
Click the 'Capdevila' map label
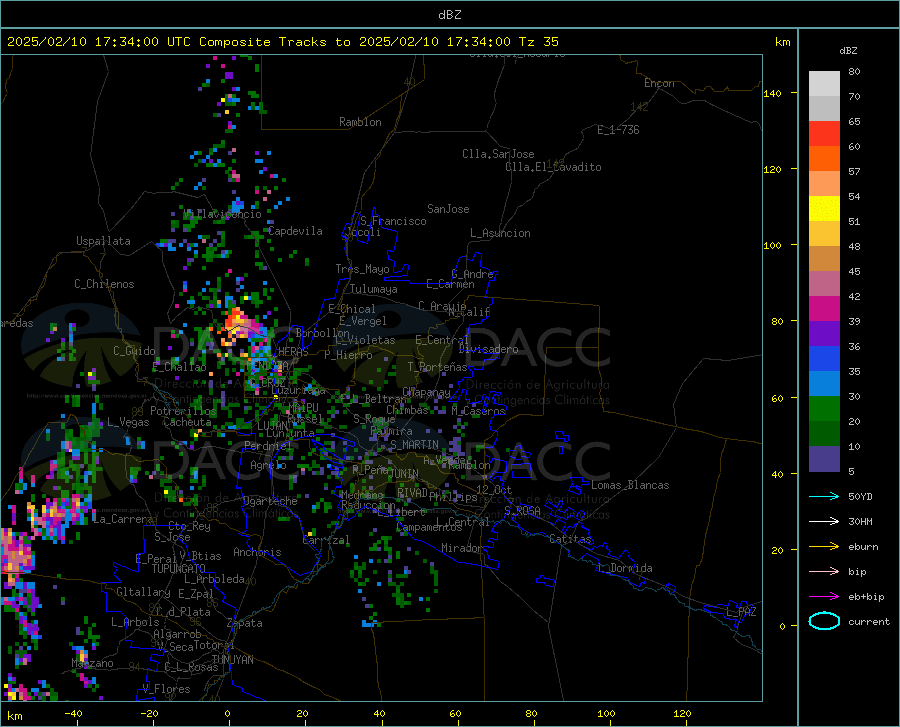point(295,231)
